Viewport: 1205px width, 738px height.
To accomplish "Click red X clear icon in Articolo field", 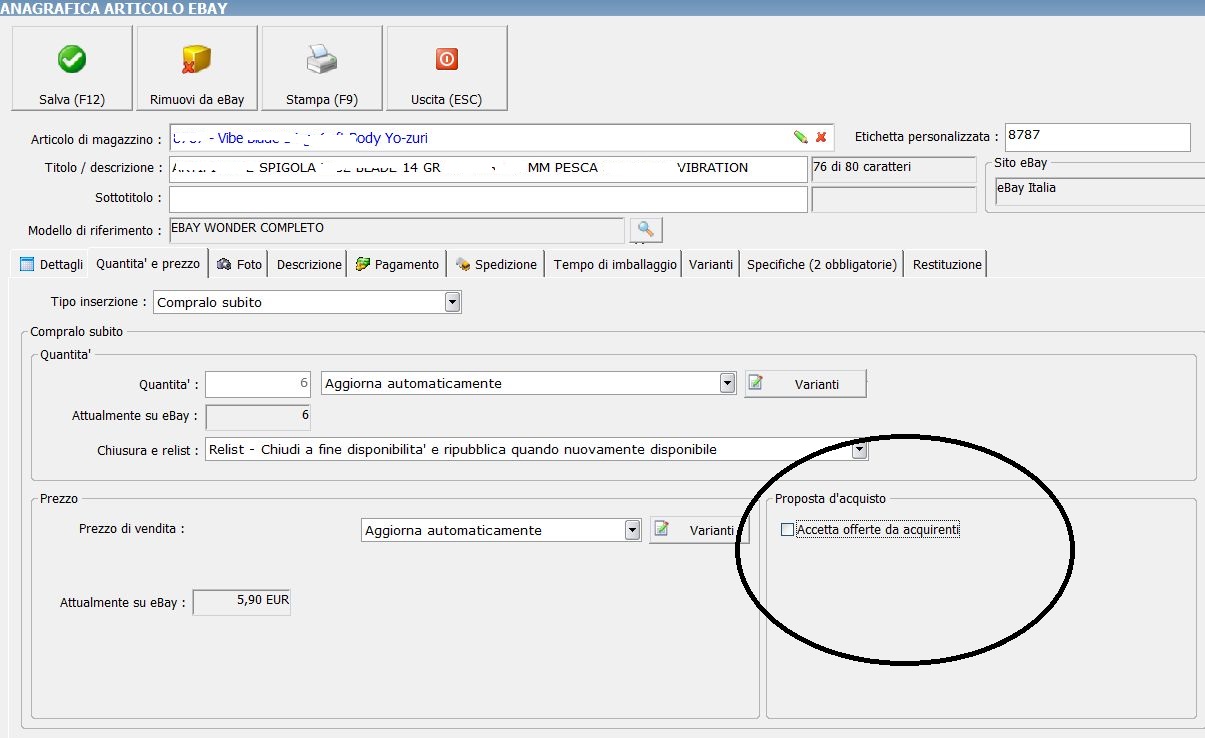I will (x=821, y=137).
